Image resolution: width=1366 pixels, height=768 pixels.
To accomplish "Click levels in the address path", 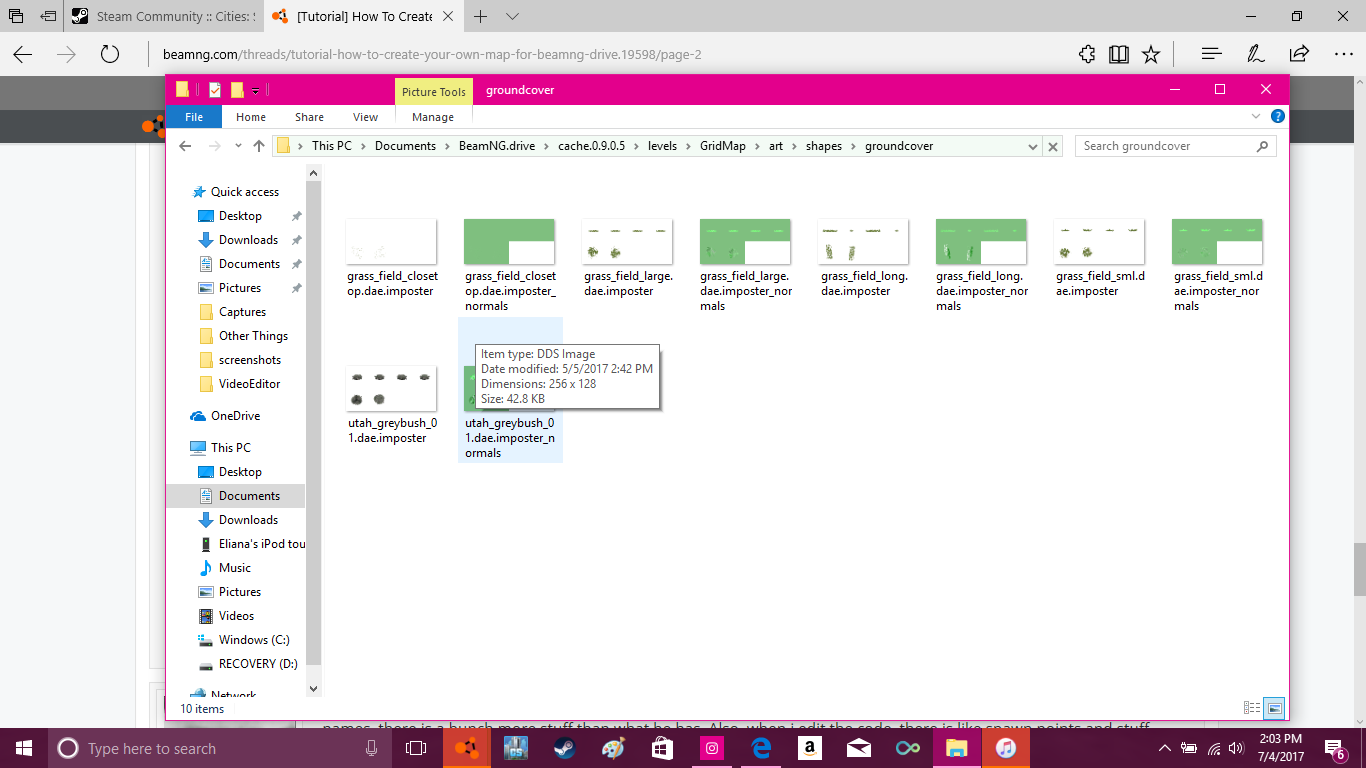I will pyautogui.click(x=662, y=146).
